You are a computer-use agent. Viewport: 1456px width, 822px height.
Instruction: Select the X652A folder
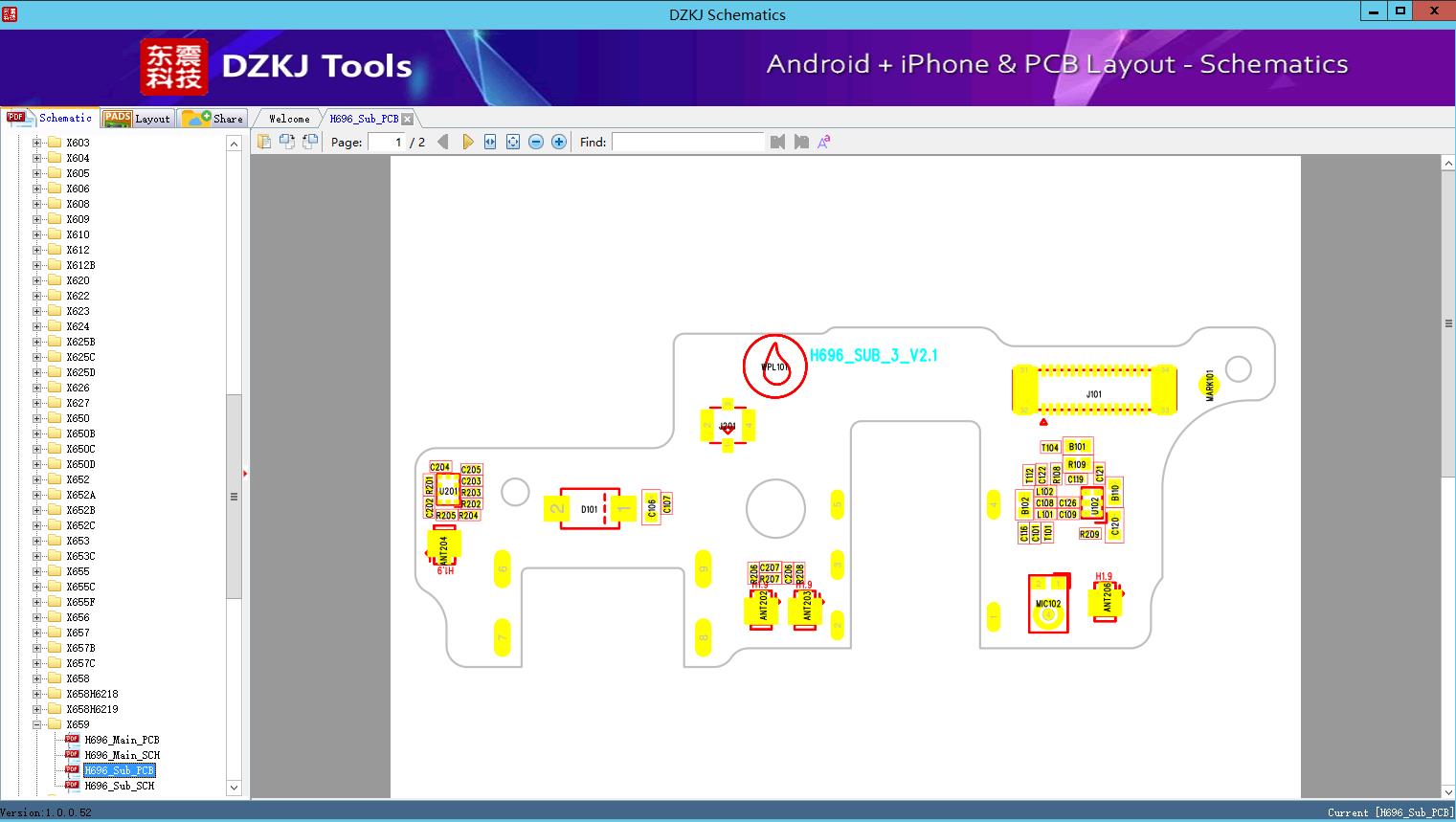(x=80, y=495)
